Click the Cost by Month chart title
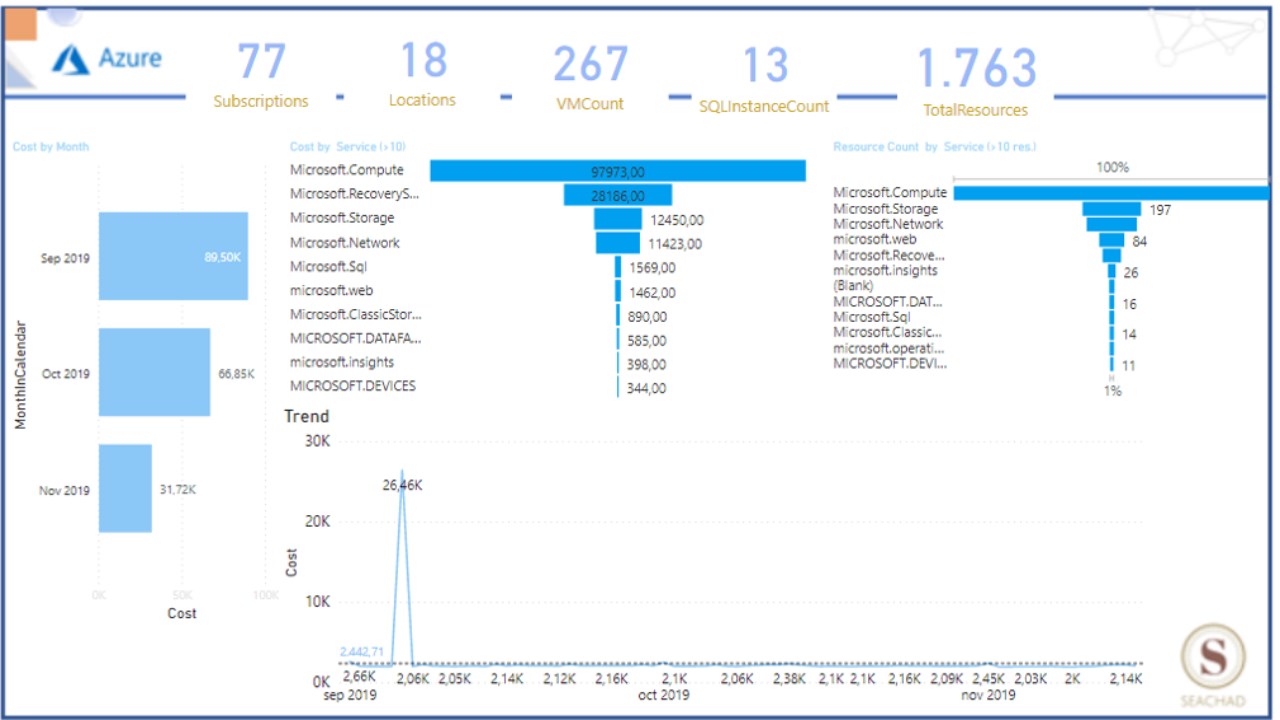Image resolution: width=1280 pixels, height=720 pixels. 51,147
